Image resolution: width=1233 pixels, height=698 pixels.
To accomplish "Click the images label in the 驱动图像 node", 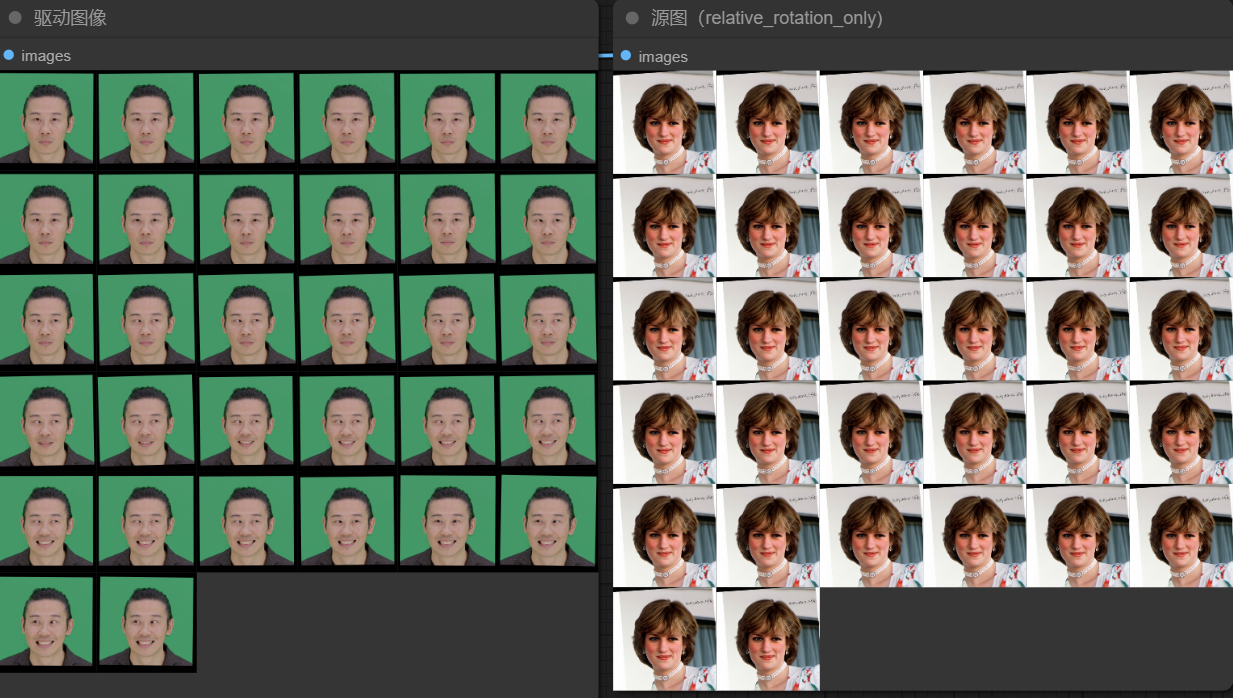I will tap(46, 56).
